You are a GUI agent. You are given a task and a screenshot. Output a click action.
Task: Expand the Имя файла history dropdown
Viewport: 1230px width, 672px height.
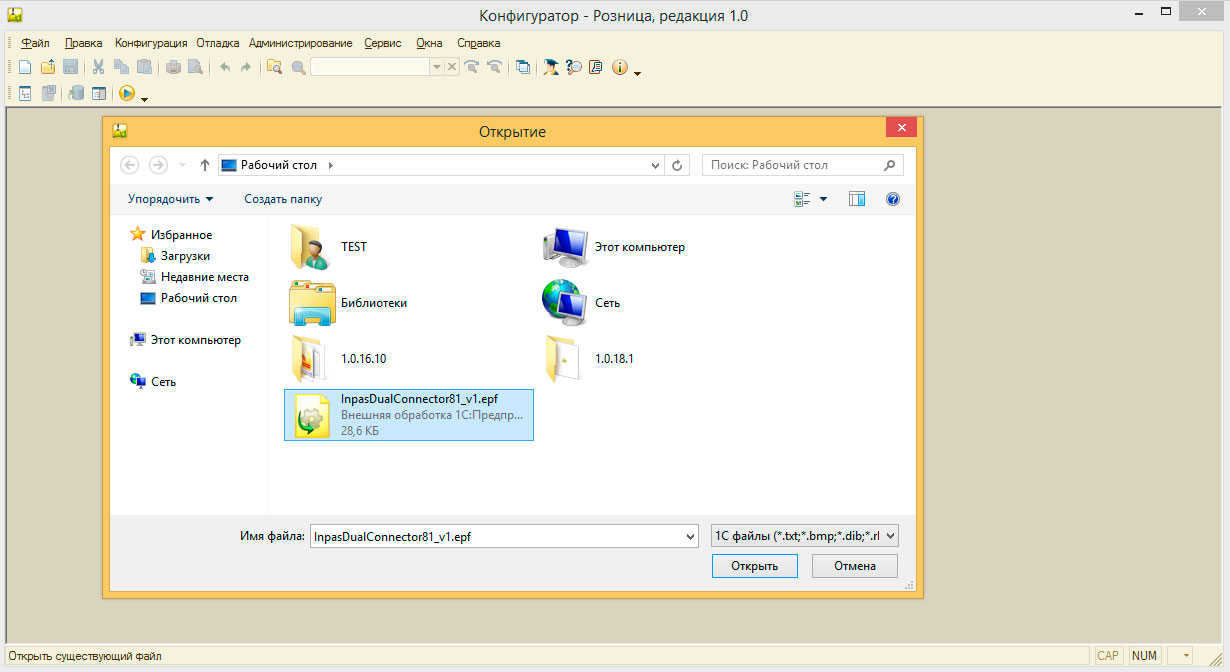coord(689,537)
